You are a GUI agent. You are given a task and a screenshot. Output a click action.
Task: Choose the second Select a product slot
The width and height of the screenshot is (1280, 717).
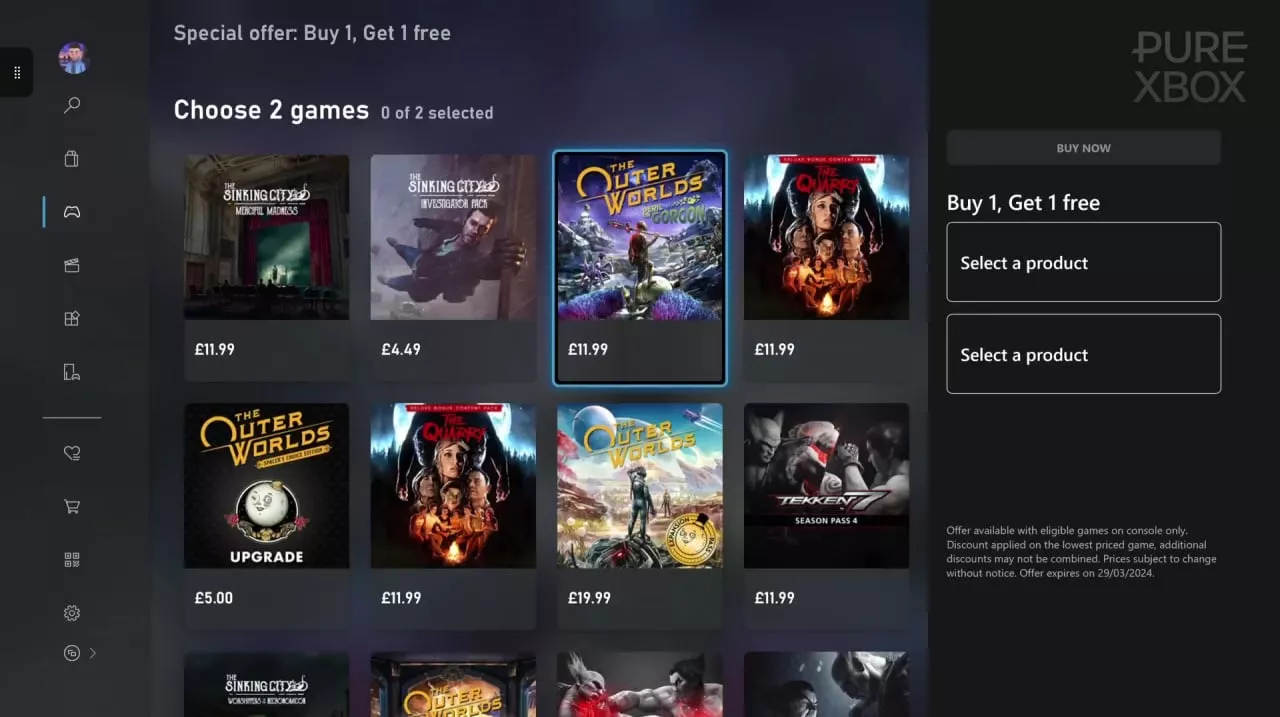coord(1084,354)
